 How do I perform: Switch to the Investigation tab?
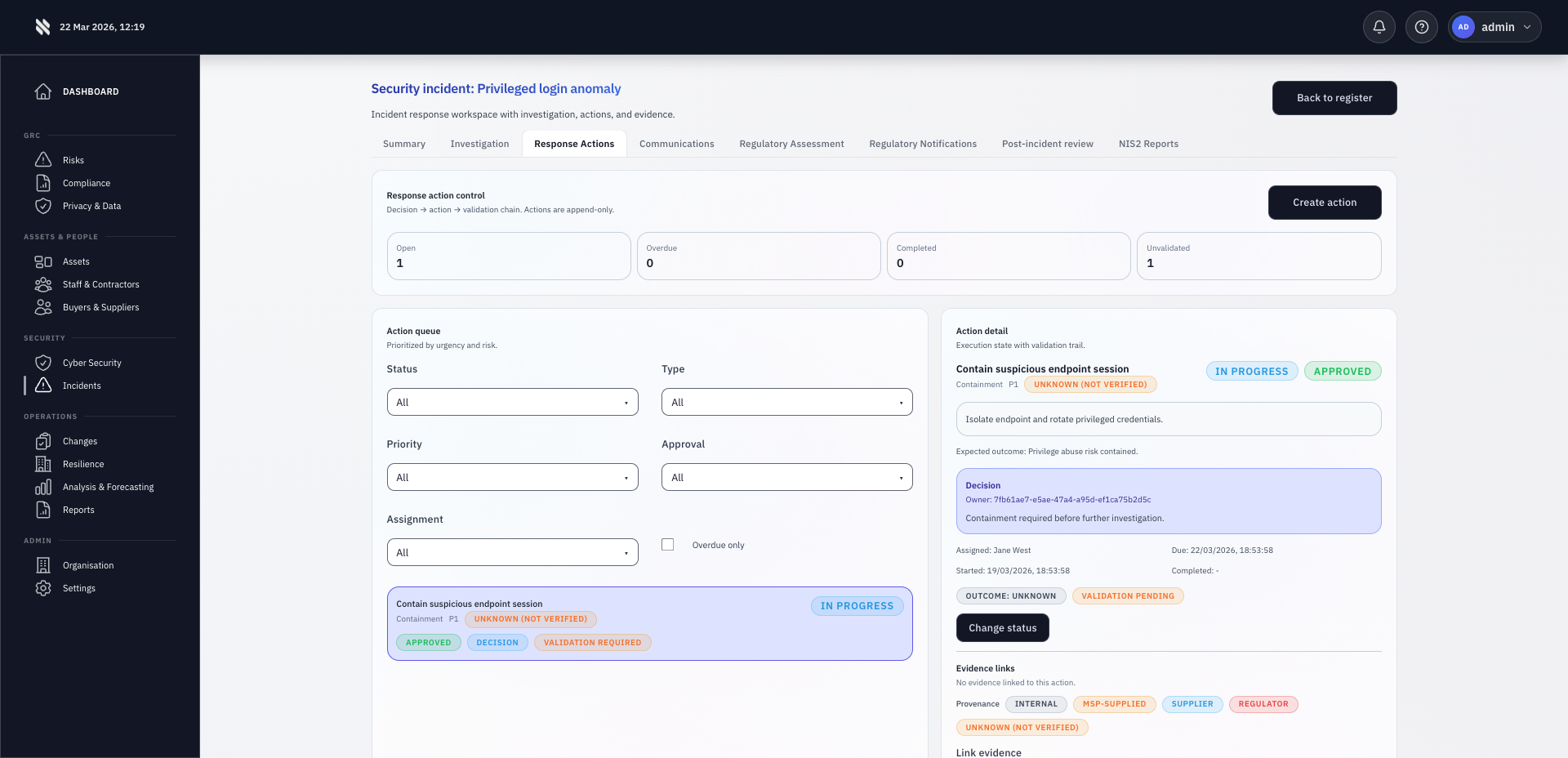coord(479,143)
